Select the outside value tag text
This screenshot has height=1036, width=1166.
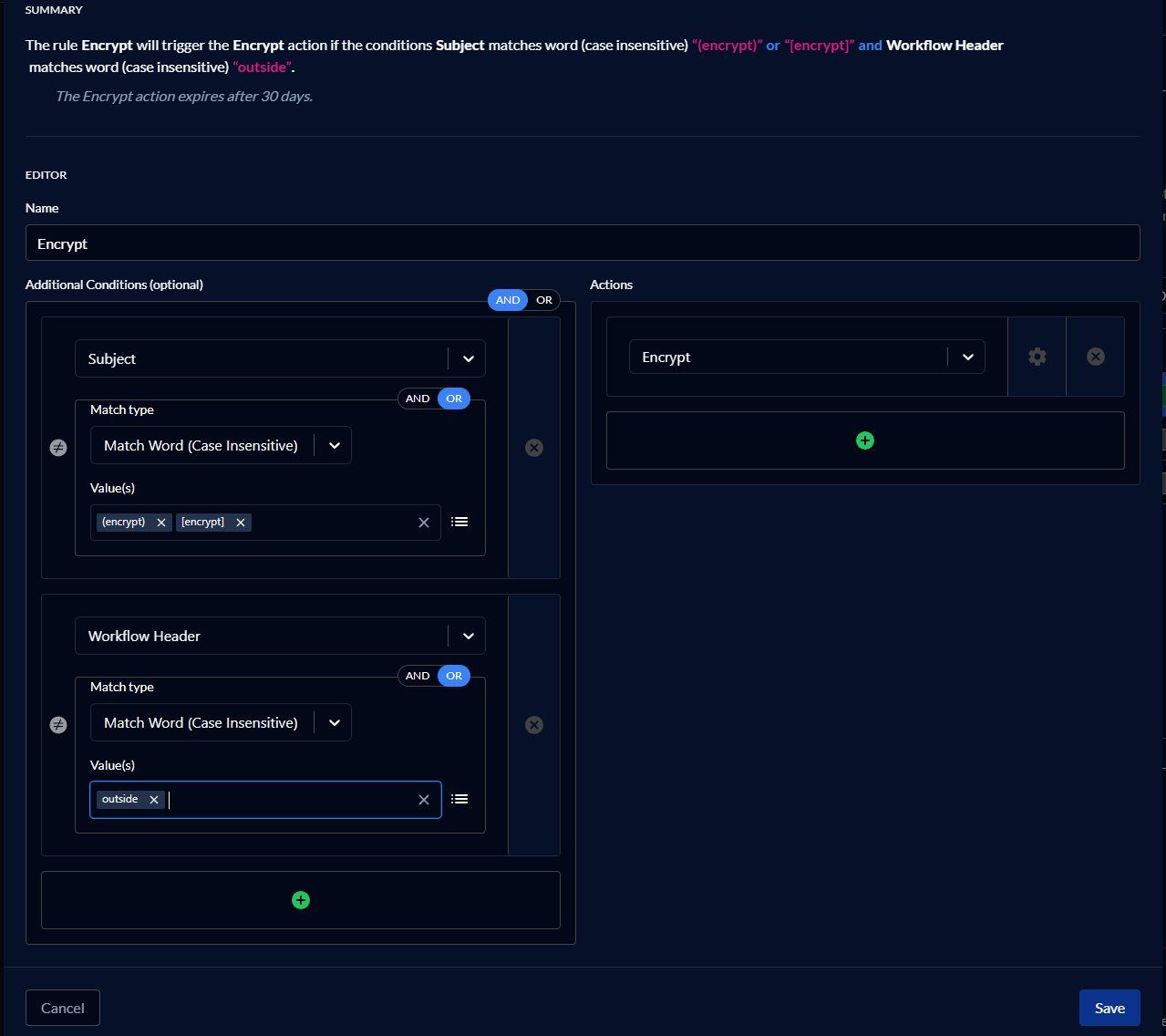click(119, 800)
